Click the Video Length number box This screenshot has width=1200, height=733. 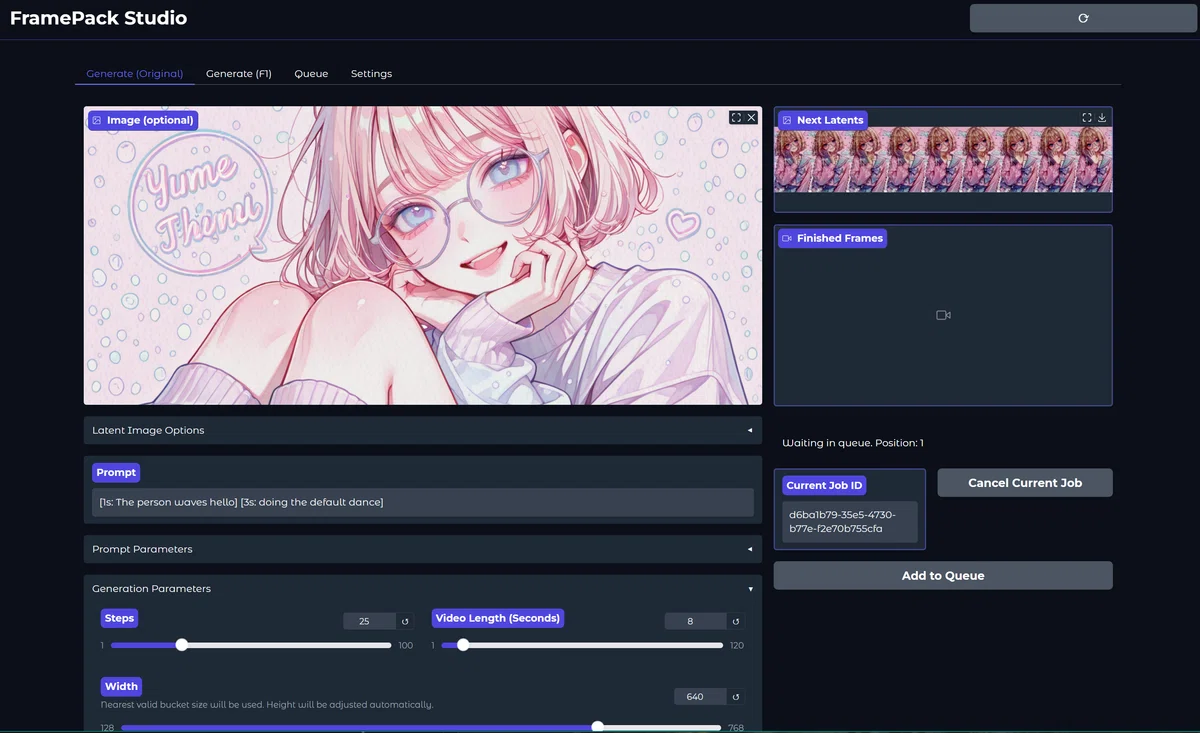click(x=695, y=621)
